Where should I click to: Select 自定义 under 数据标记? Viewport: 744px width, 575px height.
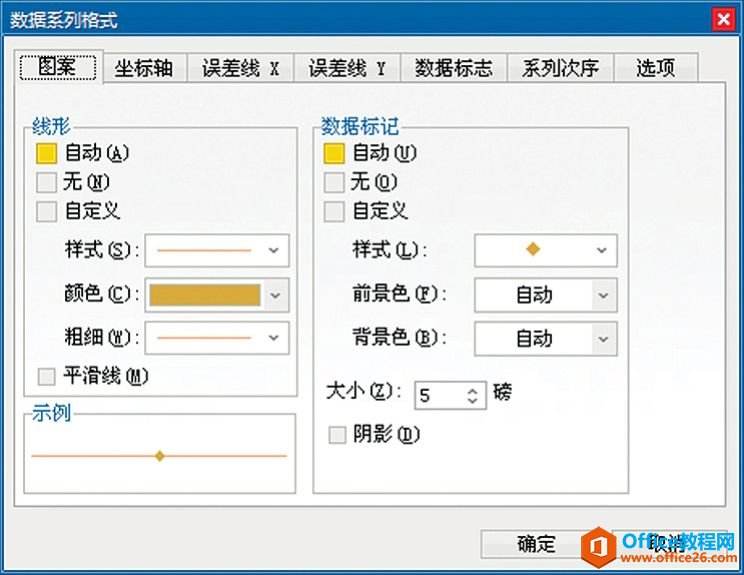pos(334,212)
